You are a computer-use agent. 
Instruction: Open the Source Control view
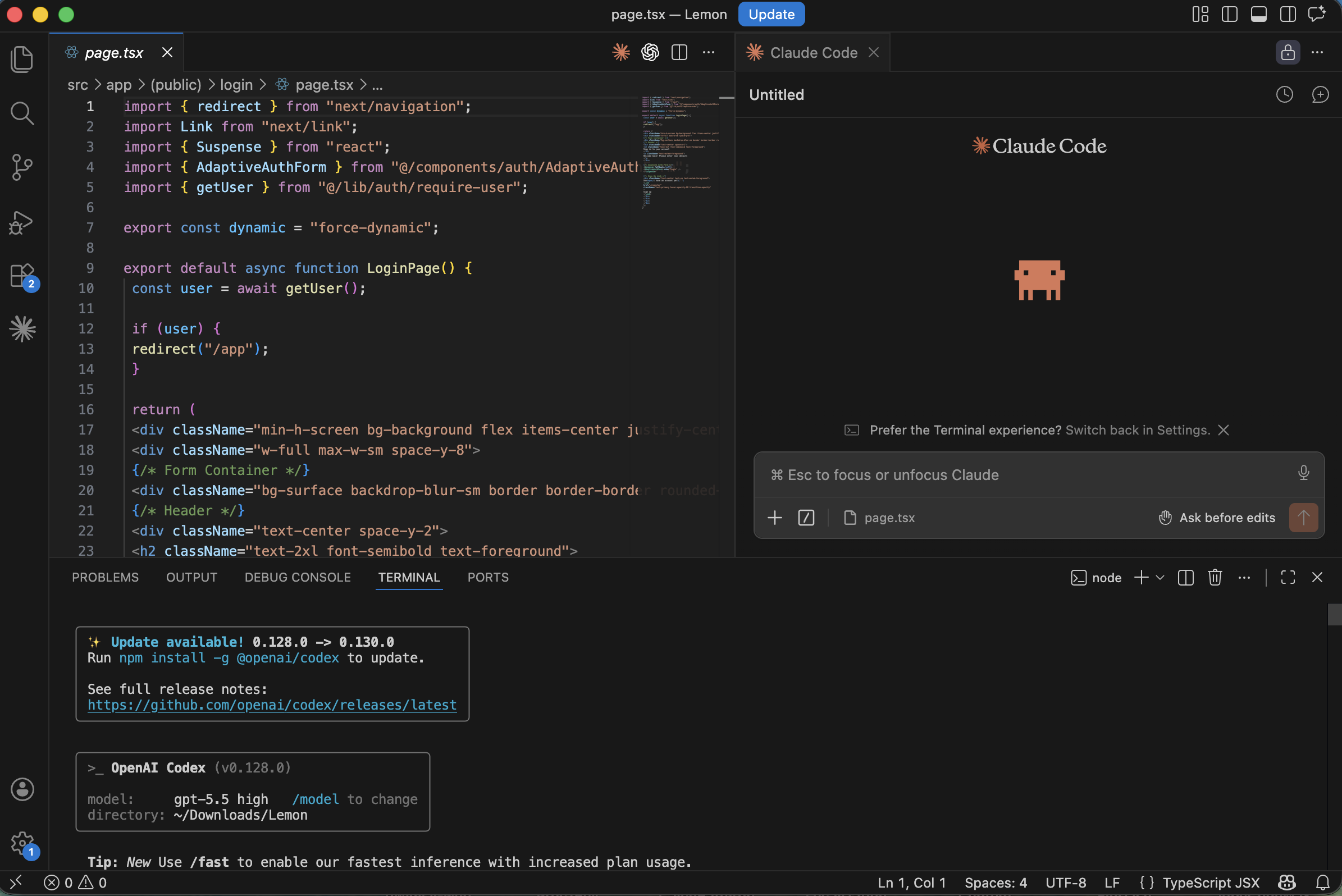click(x=22, y=167)
